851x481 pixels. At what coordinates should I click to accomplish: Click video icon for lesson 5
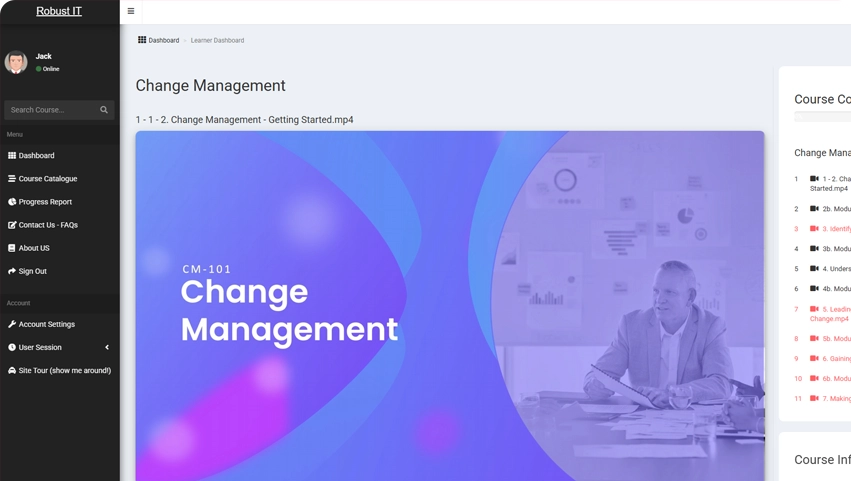click(814, 268)
